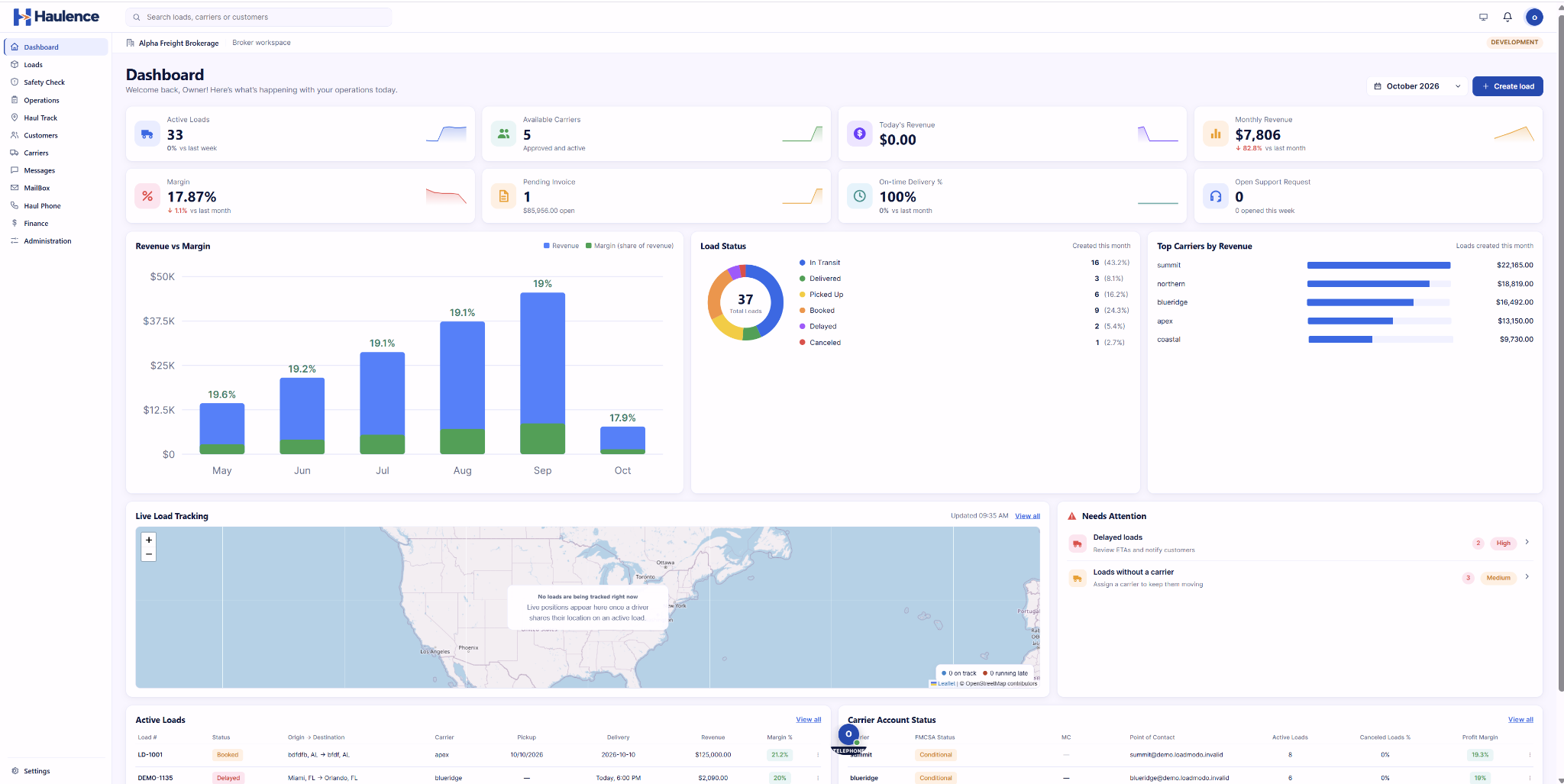Open Messages from the sidebar
This screenshot has height=784, width=1564.
pos(56,170)
